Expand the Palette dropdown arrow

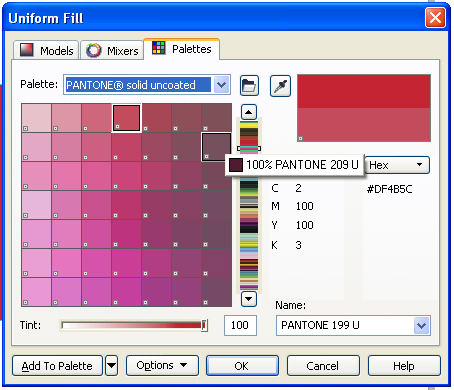[x=222, y=85]
